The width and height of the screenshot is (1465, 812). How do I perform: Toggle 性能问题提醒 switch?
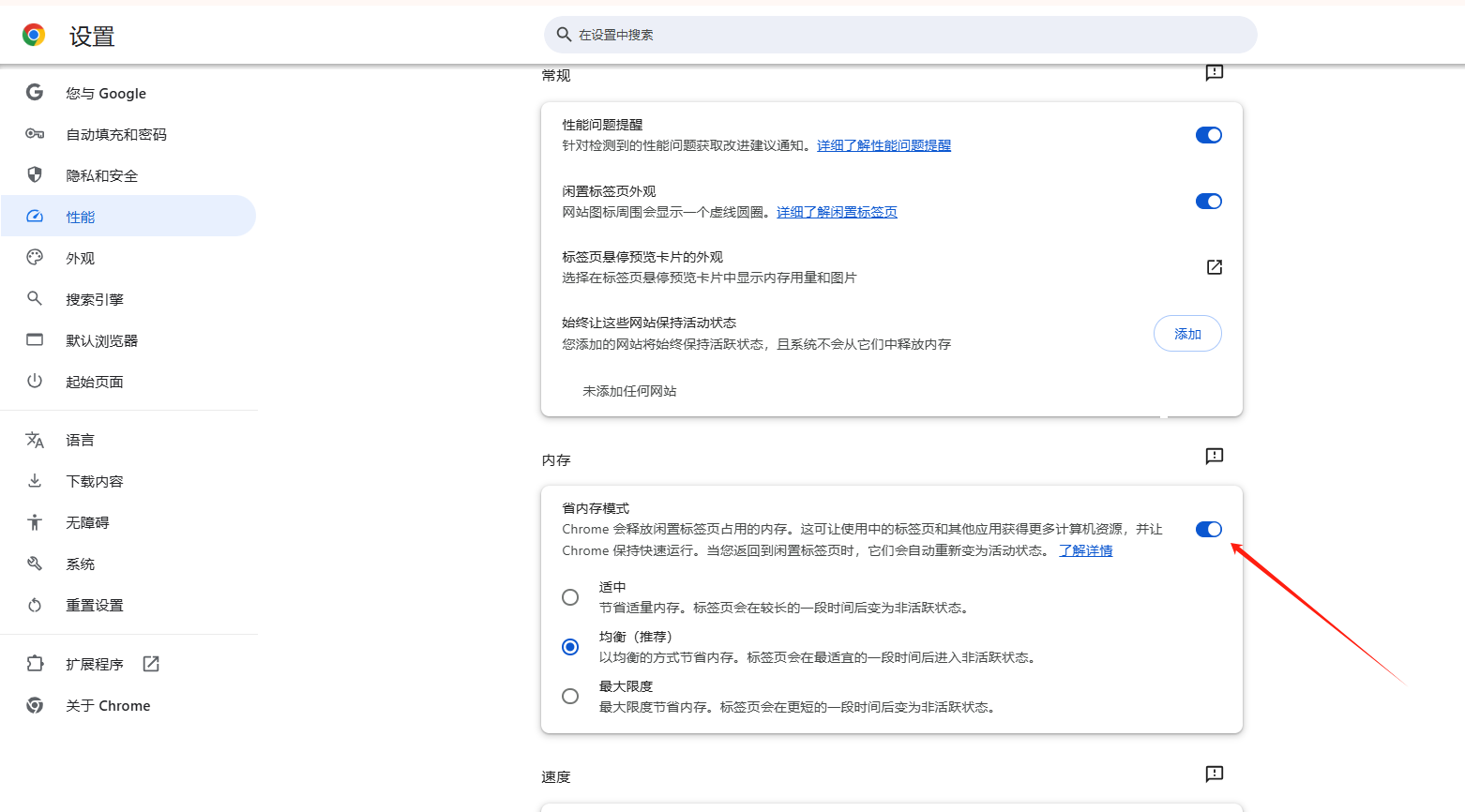point(1209,135)
